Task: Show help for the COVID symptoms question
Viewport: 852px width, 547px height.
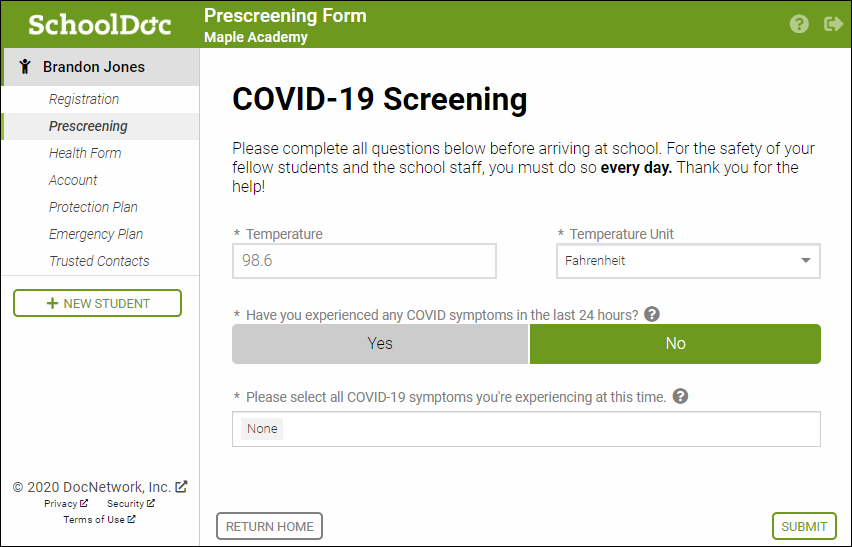Action: coord(651,315)
